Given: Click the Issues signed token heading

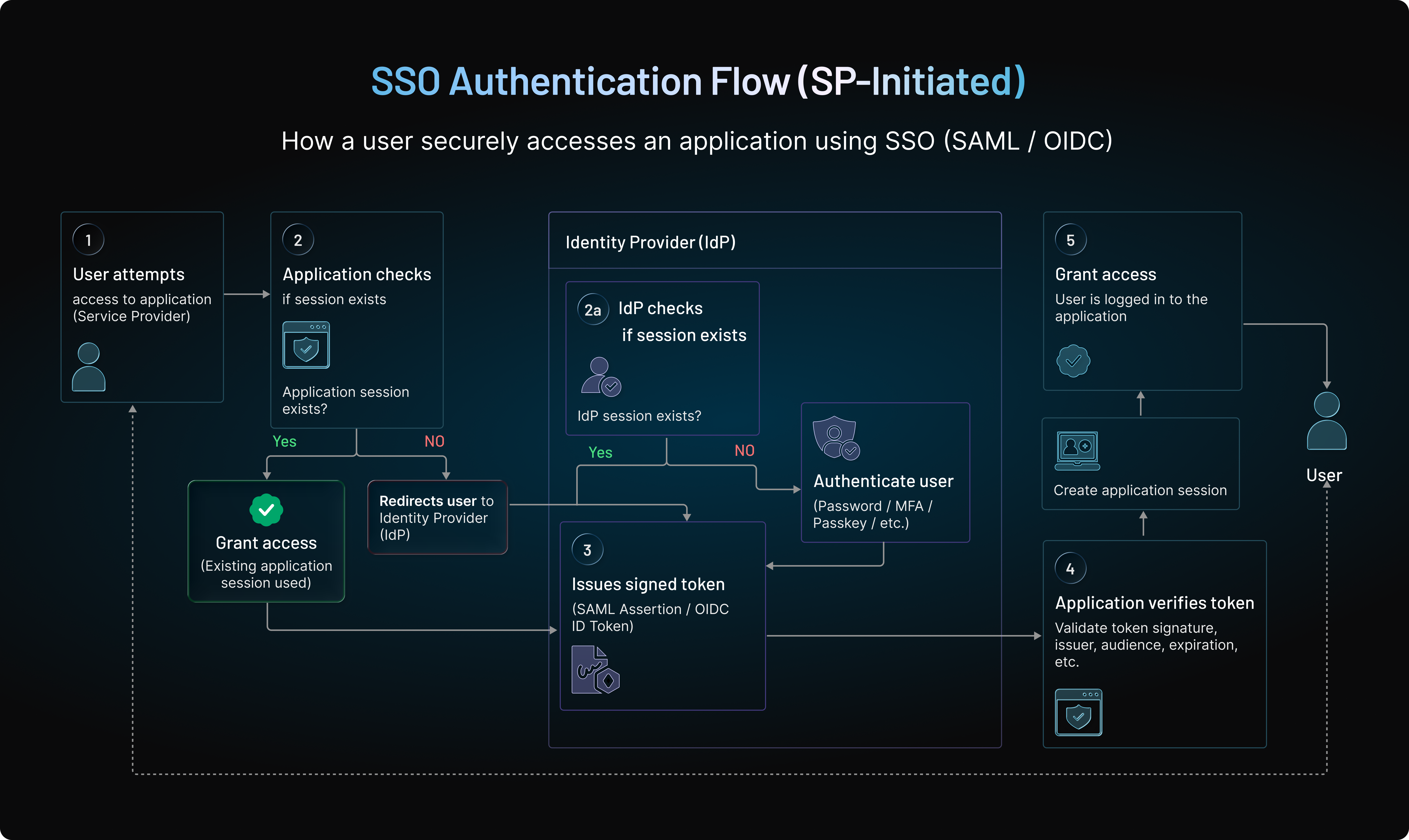Looking at the screenshot, I should pos(648,584).
